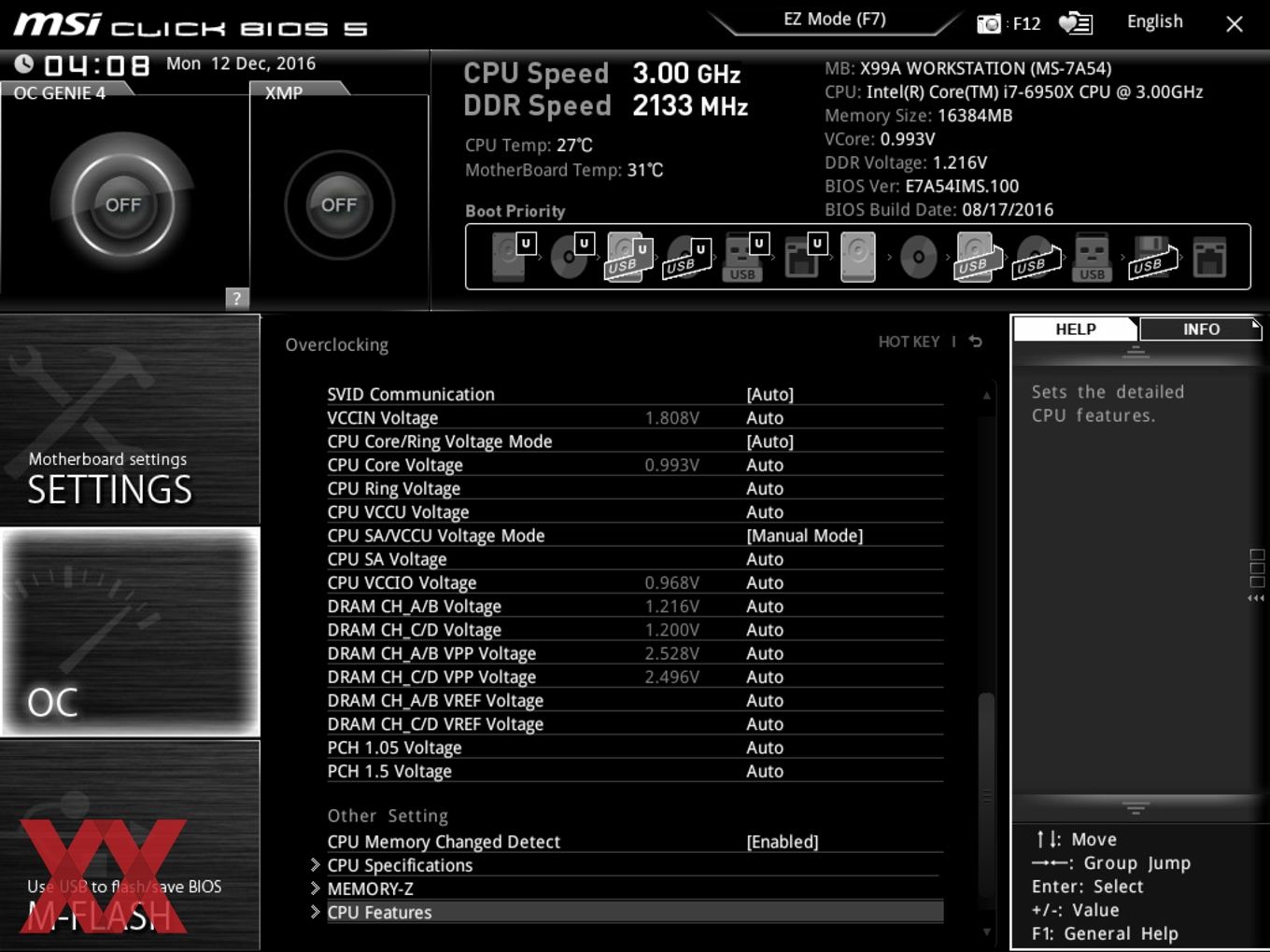Click the 2.528V VPP reading
The height and width of the screenshot is (952, 1270).
[671, 653]
